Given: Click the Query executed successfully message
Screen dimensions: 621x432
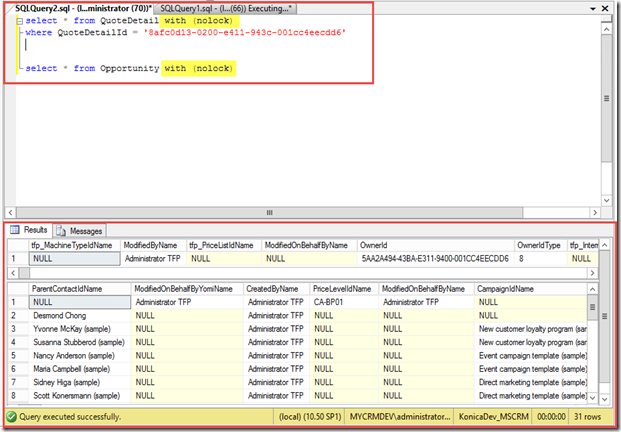Looking at the screenshot, I should tap(70, 417).
